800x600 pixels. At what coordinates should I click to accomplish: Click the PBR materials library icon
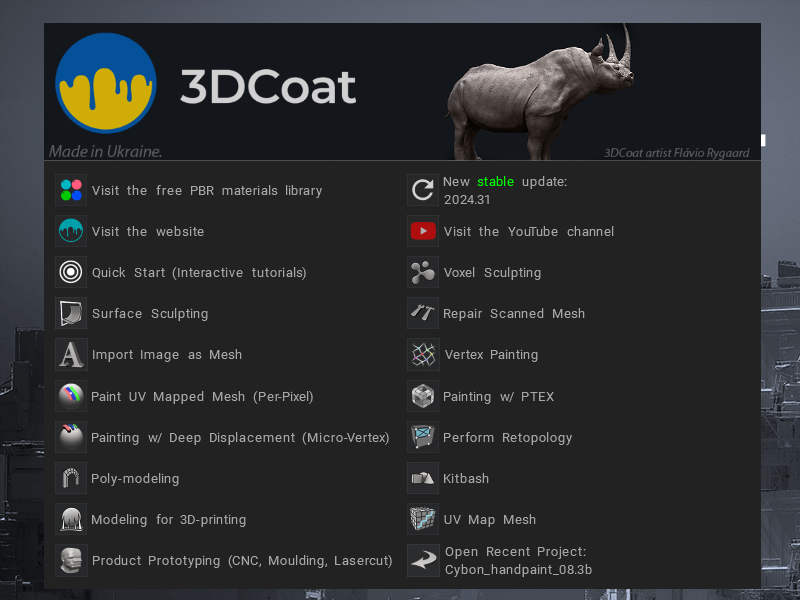pyautogui.click(x=71, y=190)
